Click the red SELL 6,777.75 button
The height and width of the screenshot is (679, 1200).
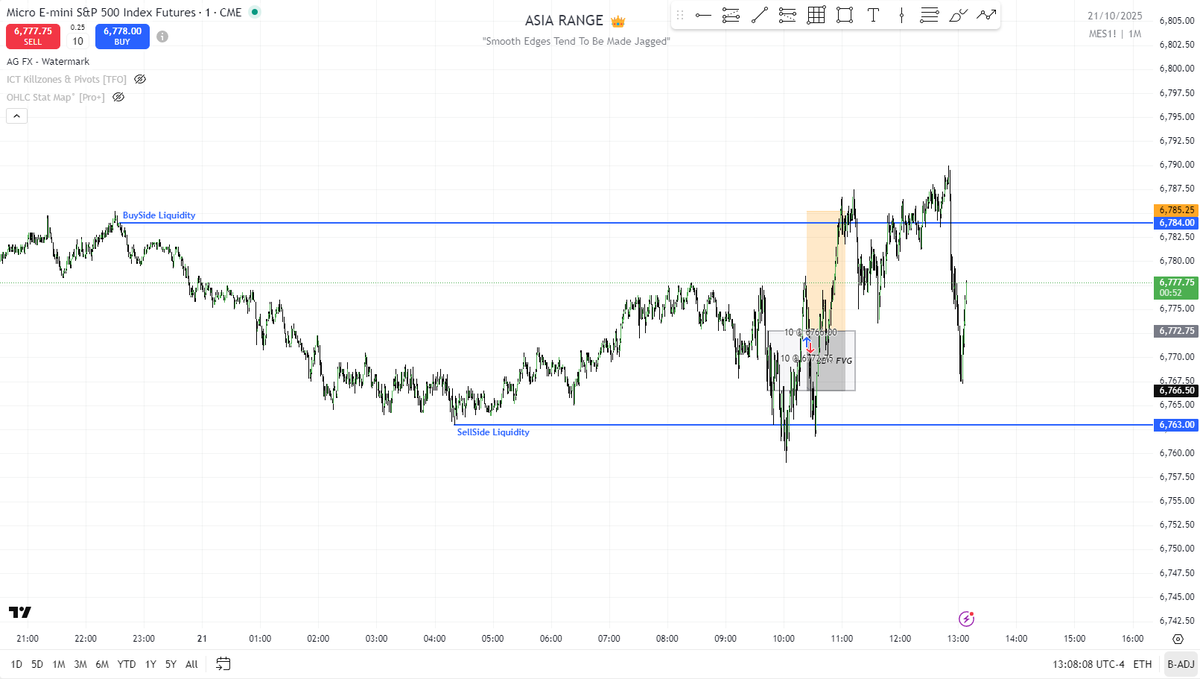click(32, 36)
